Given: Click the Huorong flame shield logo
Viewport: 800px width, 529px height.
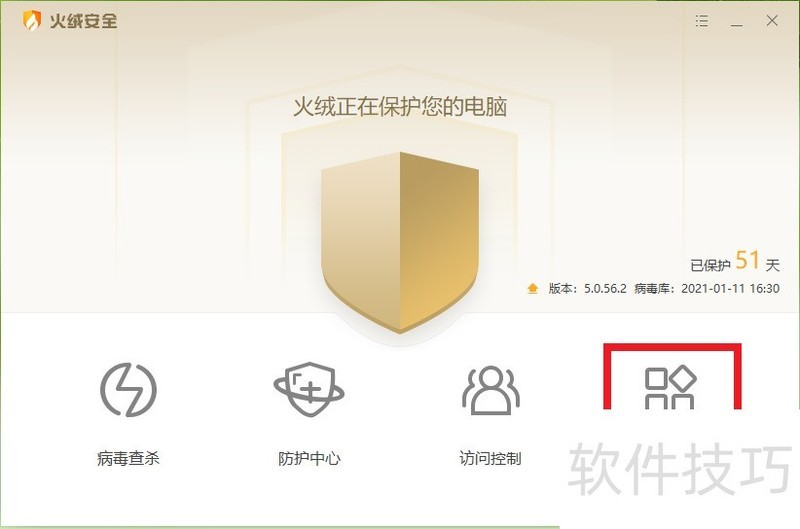Looking at the screenshot, I should click(x=32, y=21).
